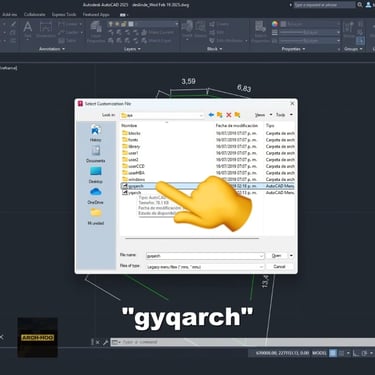Click the color wheel icon in Properties panel
This screenshot has height=375, width=375.
point(275,24)
